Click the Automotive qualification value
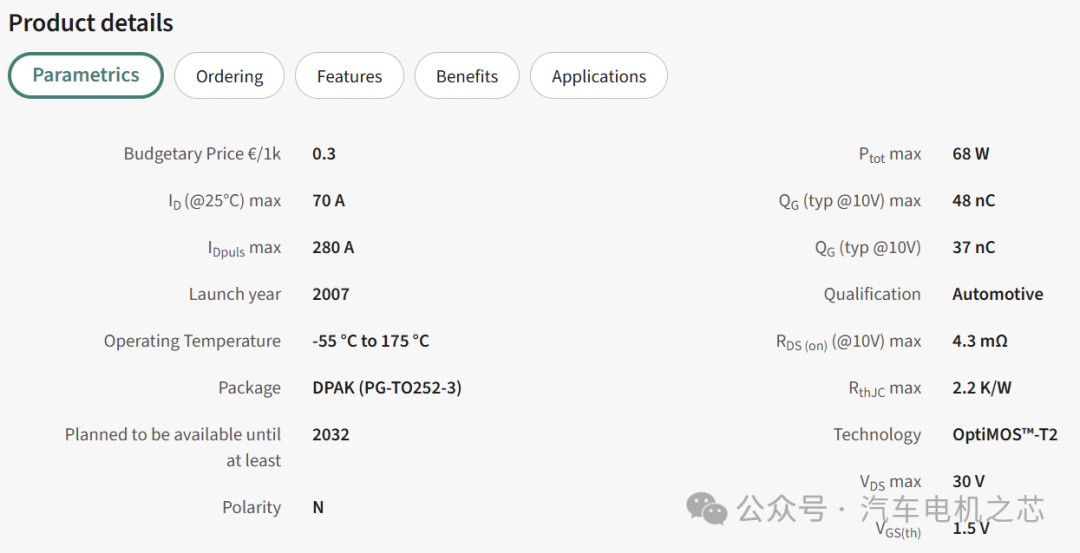Screen dimensions: 1080x553 tap(997, 294)
